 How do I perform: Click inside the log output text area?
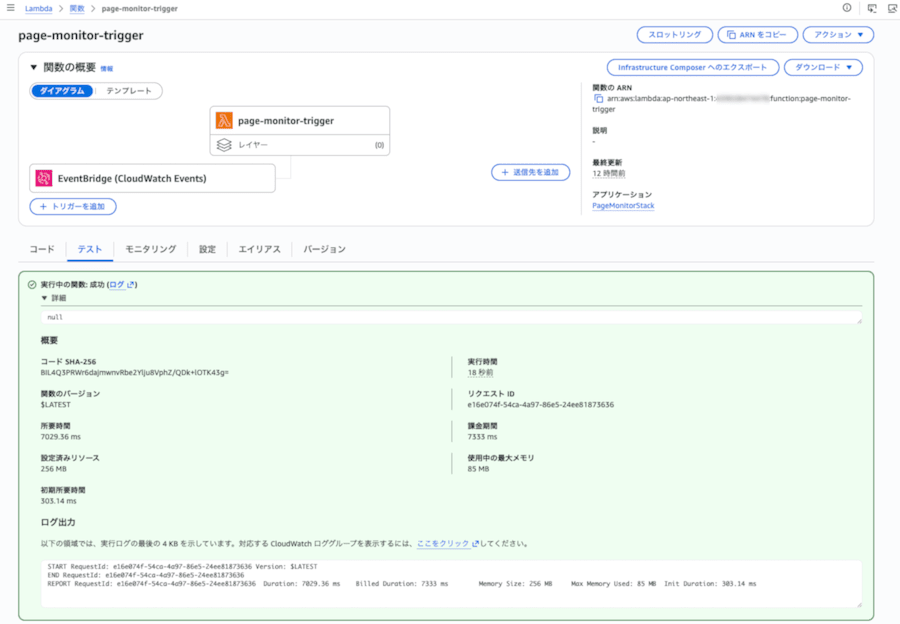(451, 583)
